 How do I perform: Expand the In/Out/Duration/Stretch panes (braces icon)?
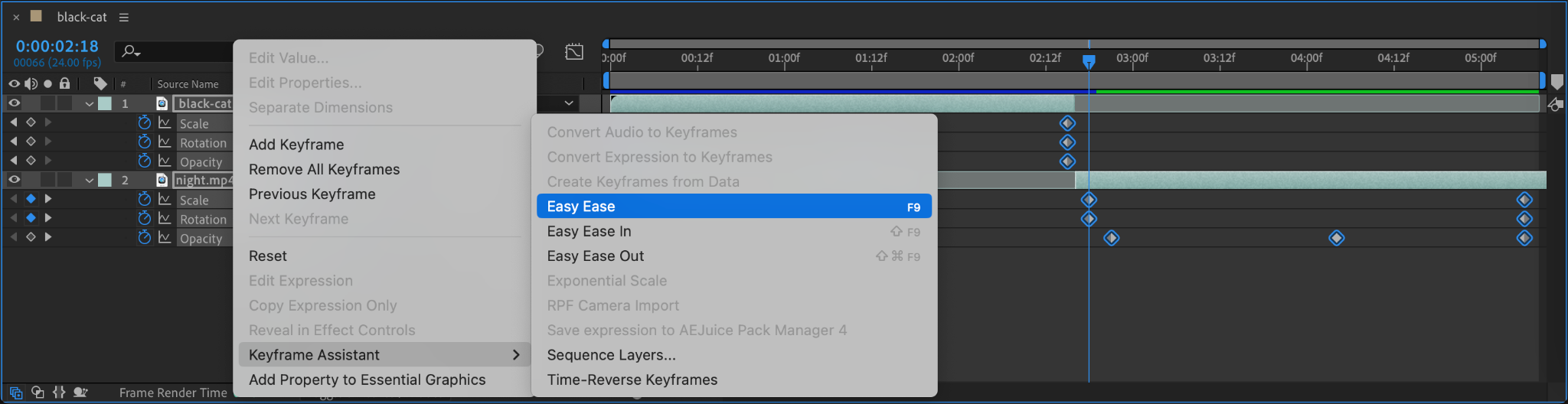(x=59, y=393)
